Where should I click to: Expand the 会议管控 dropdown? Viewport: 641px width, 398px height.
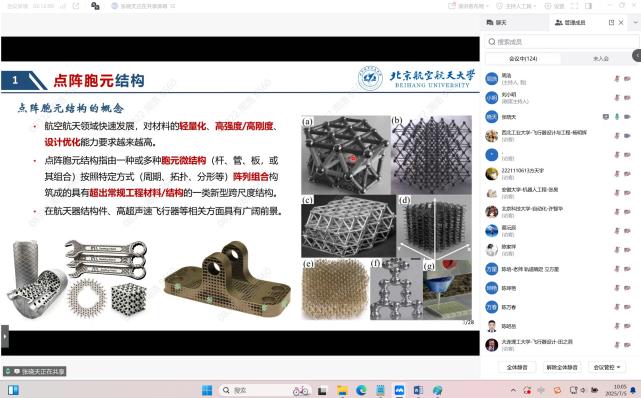click(607, 367)
